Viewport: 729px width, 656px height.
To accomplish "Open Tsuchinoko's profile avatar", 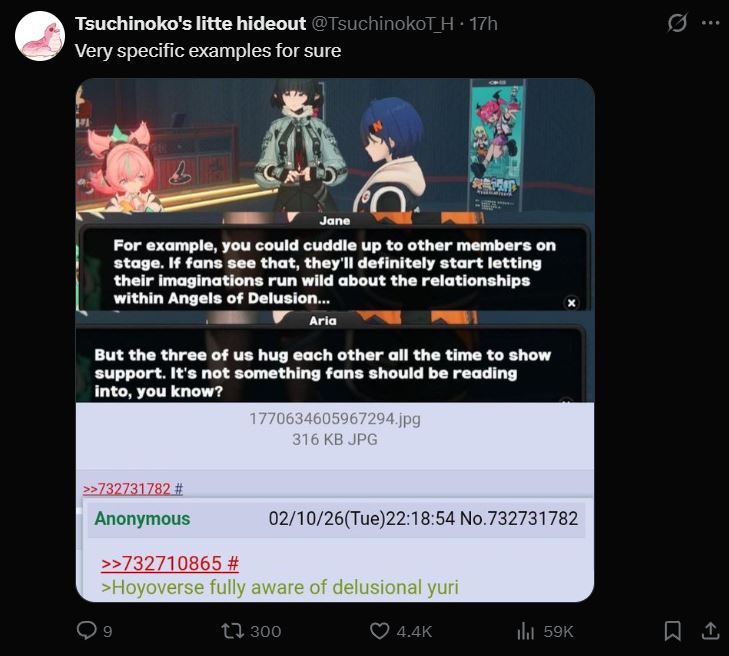I will [40, 36].
